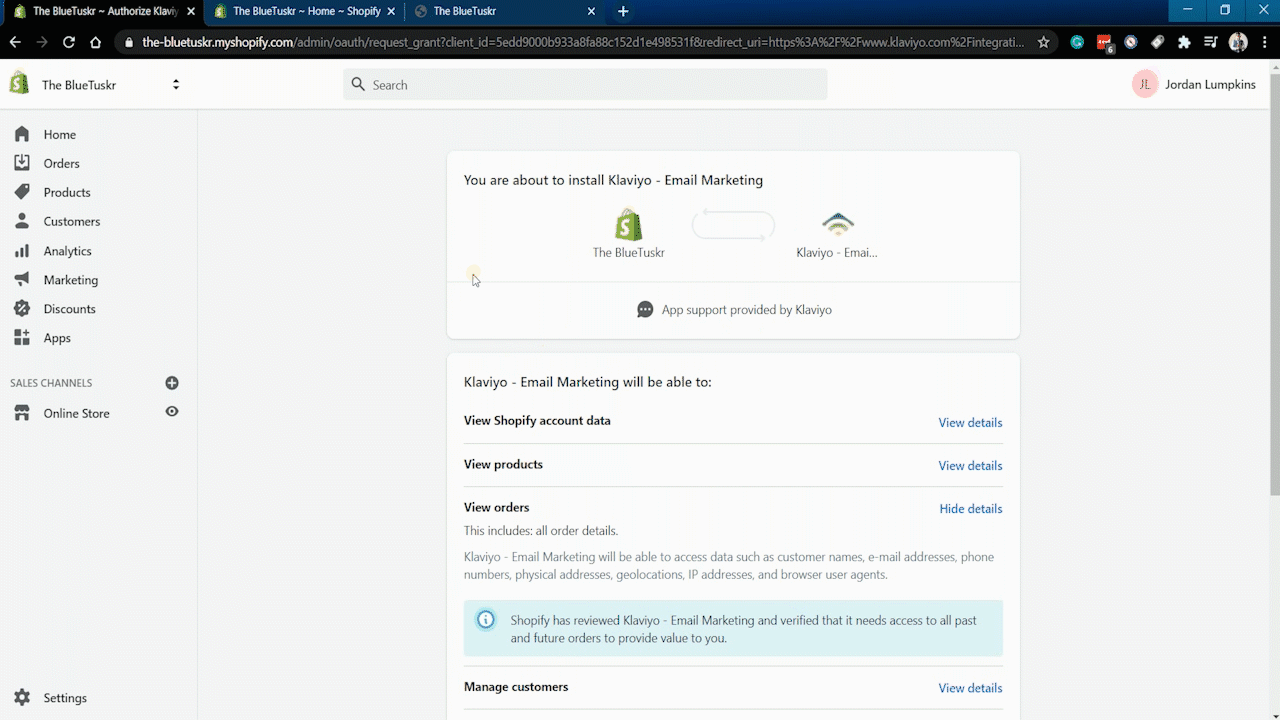Open Apps in the sidebar
The width and height of the screenshot is (1280, 720).
pos(57,338)
